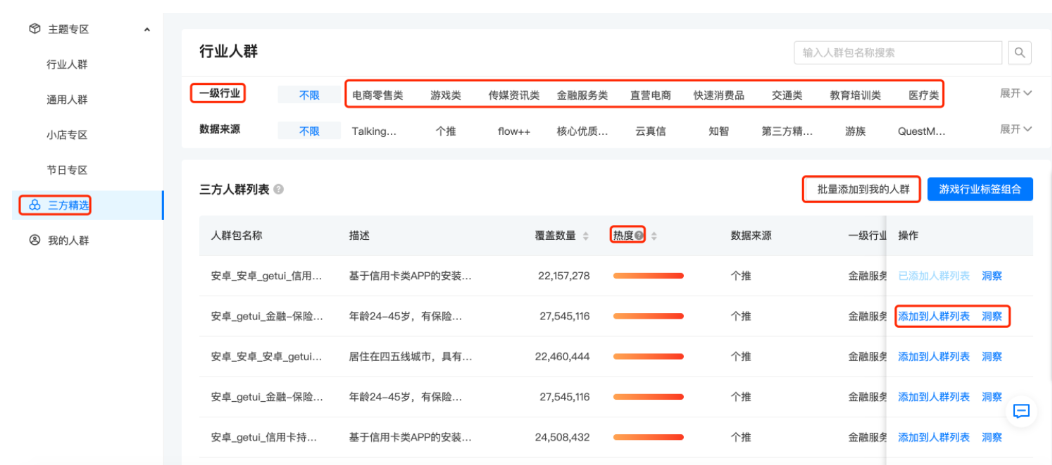Select 不限 for 数据来源
Viewport: 1052px width, 465px height.
(309, 131)
